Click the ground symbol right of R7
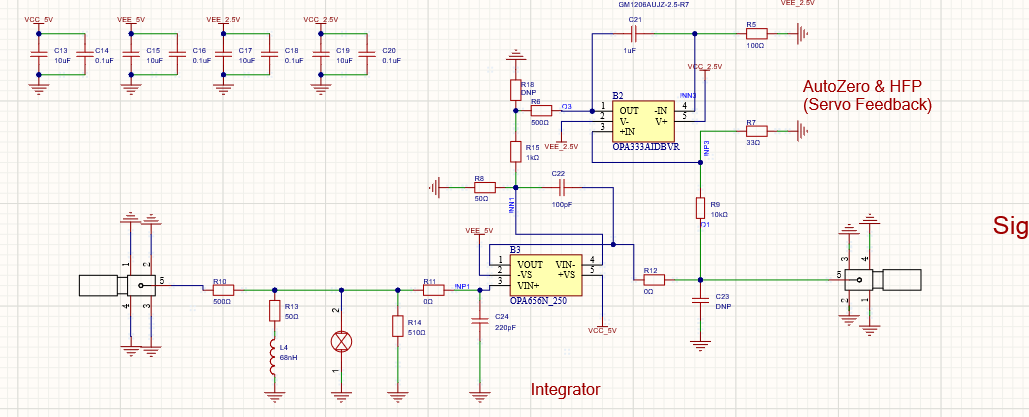 [802, 131]
